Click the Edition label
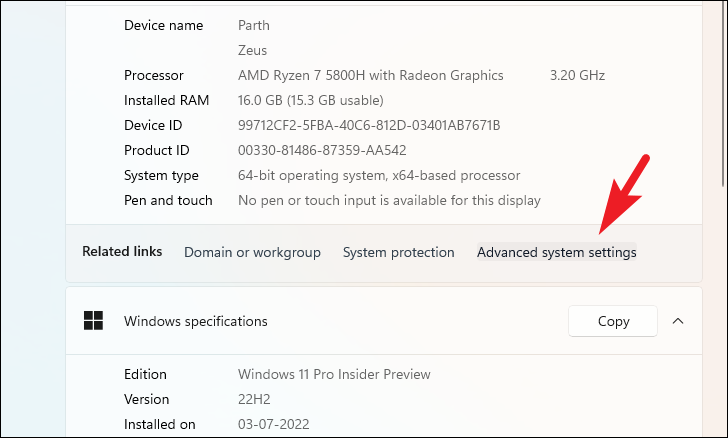728x438 pixels. [x=145, y=374]
